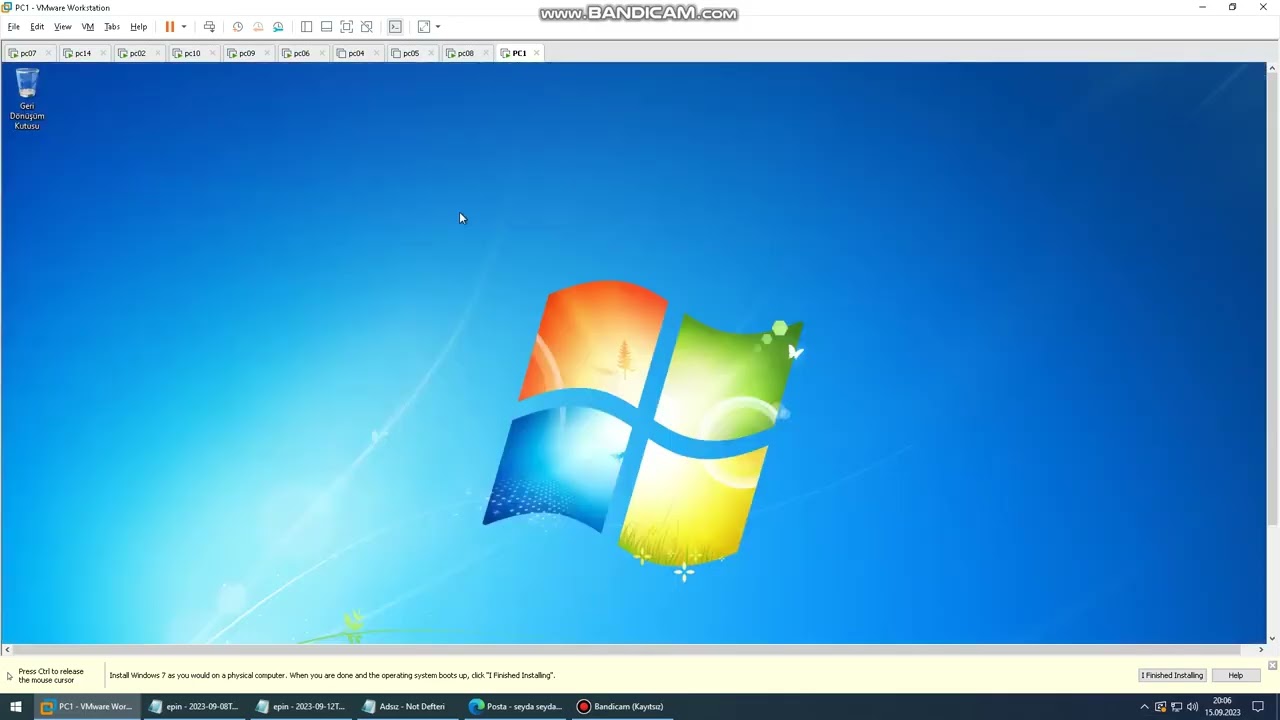Switch to the pc10 tab
The image size is (1280, 720).
point(192,53)
